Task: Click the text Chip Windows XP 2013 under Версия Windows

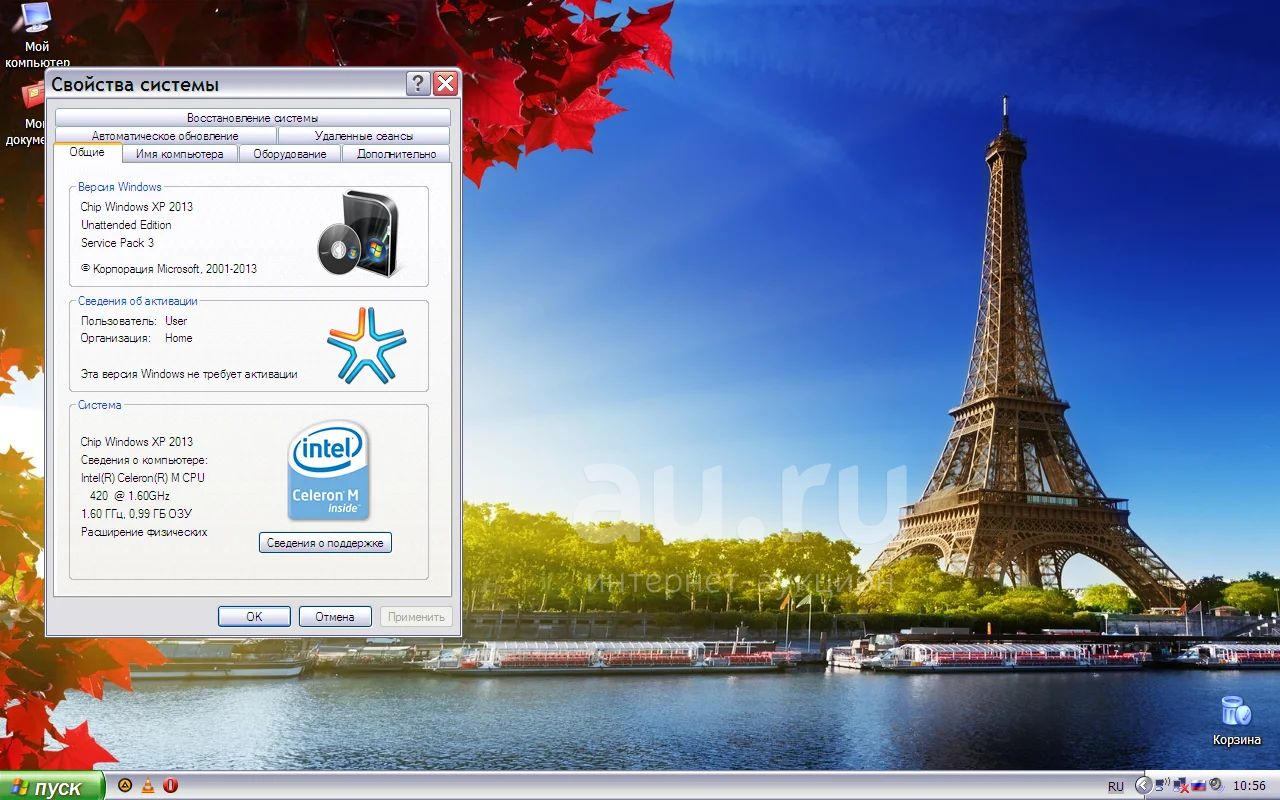Action: [137, 207]
